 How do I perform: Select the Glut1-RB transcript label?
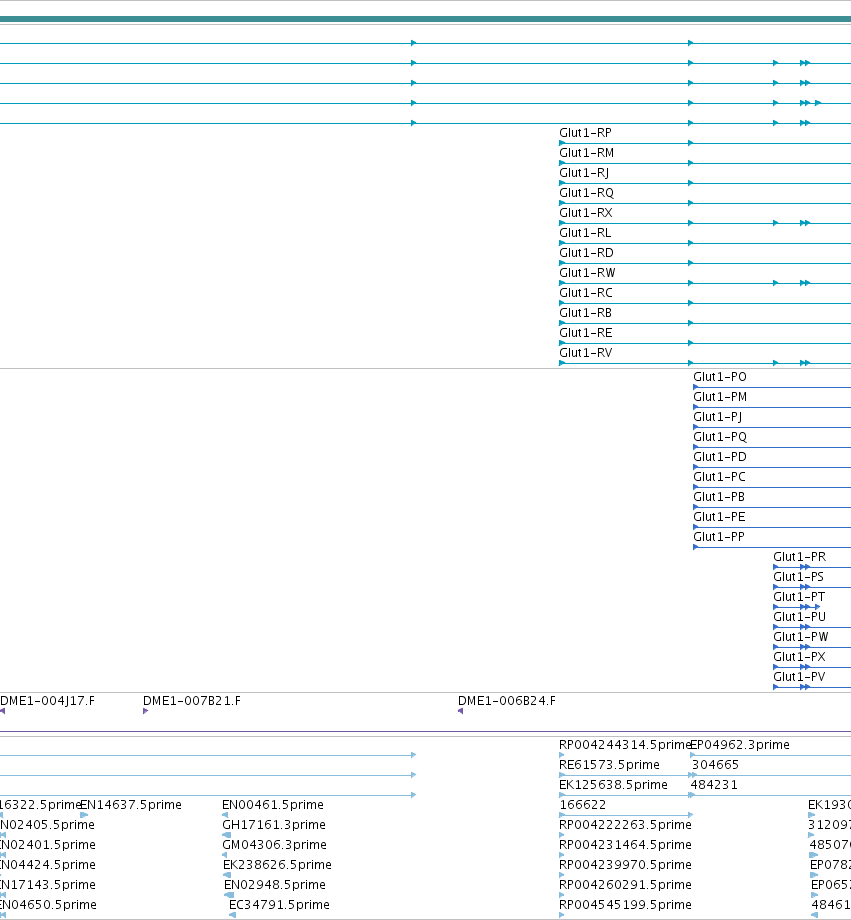[x=585, y=313]
